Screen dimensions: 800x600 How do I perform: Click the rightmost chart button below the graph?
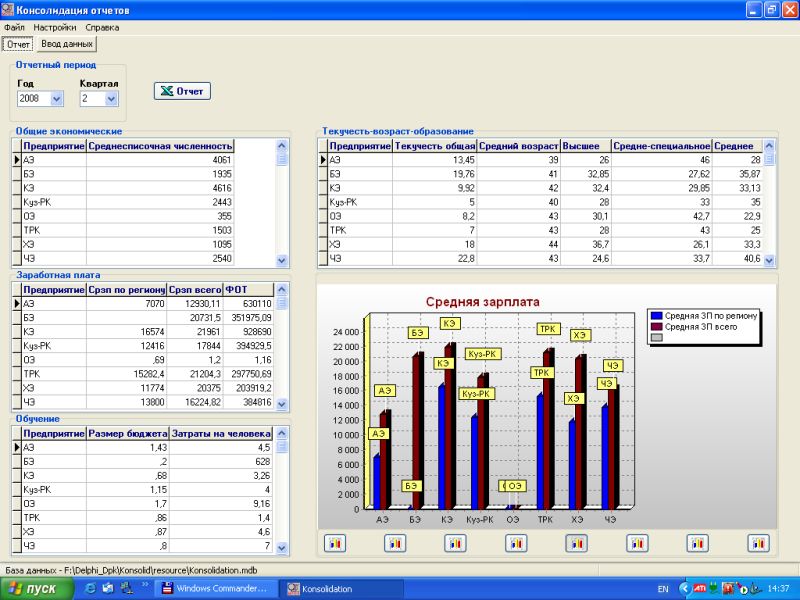click(759, 543)
